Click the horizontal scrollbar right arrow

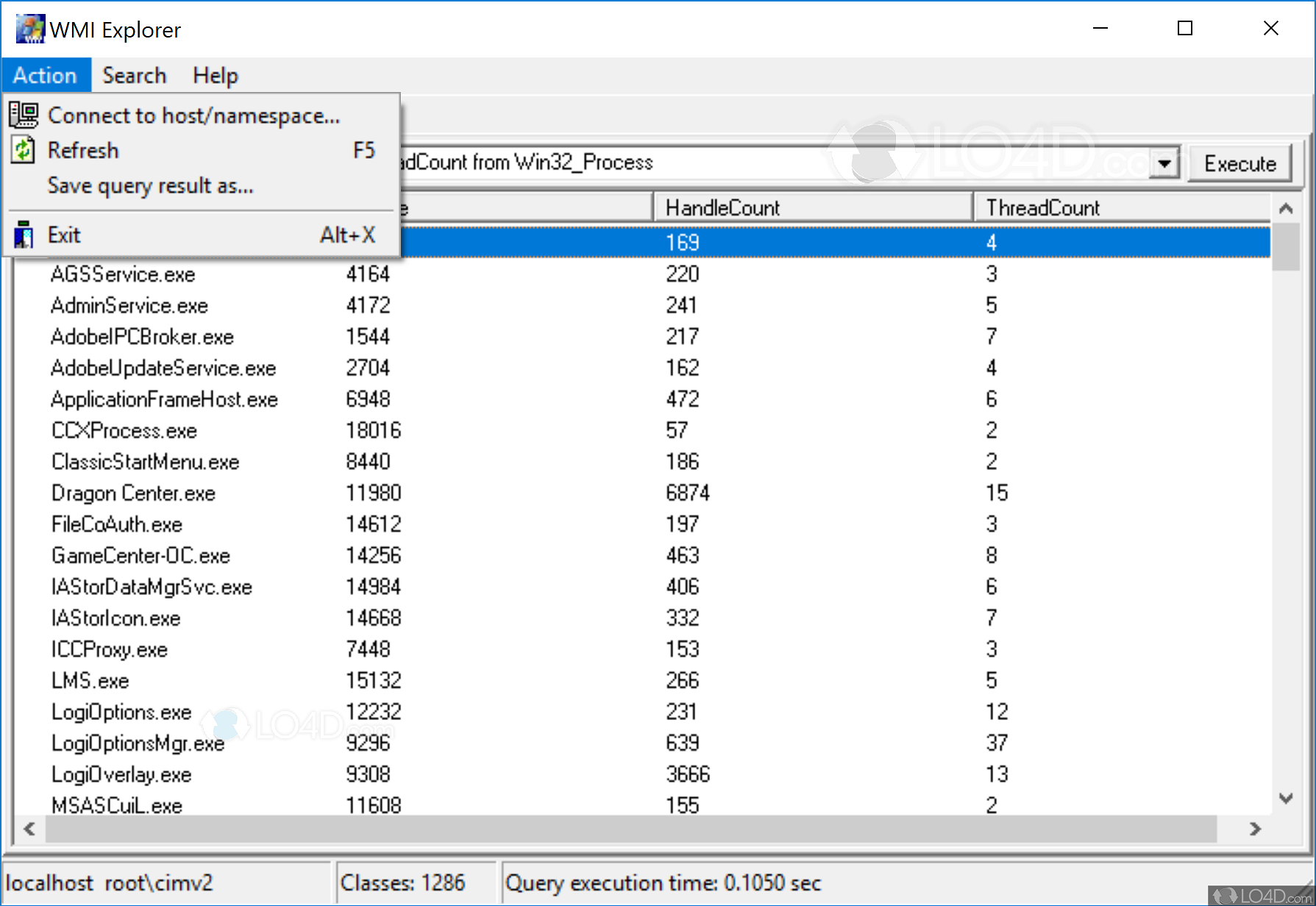(x=1256, y=829)
